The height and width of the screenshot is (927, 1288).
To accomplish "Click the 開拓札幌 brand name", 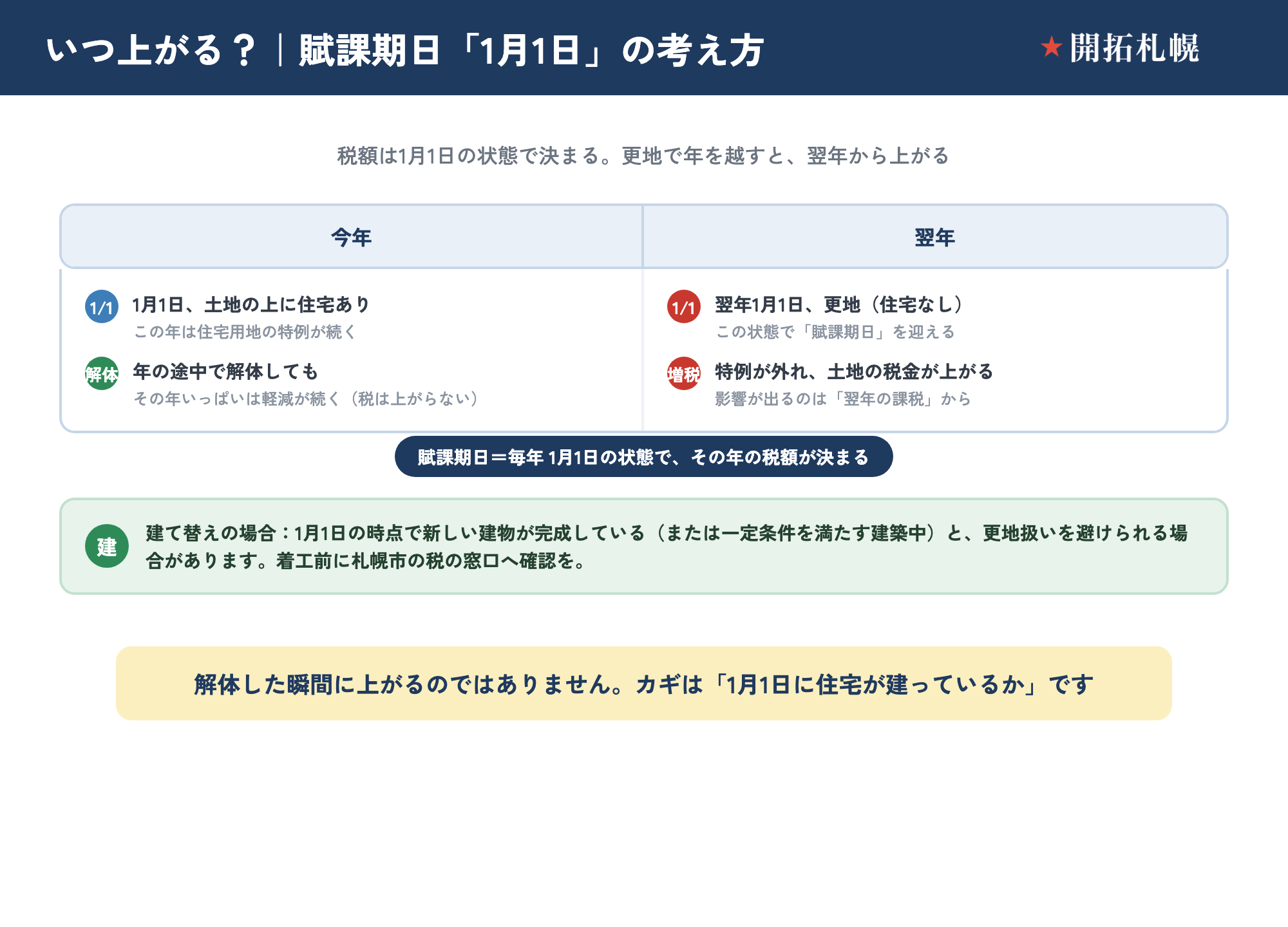I will (1135, 48).
